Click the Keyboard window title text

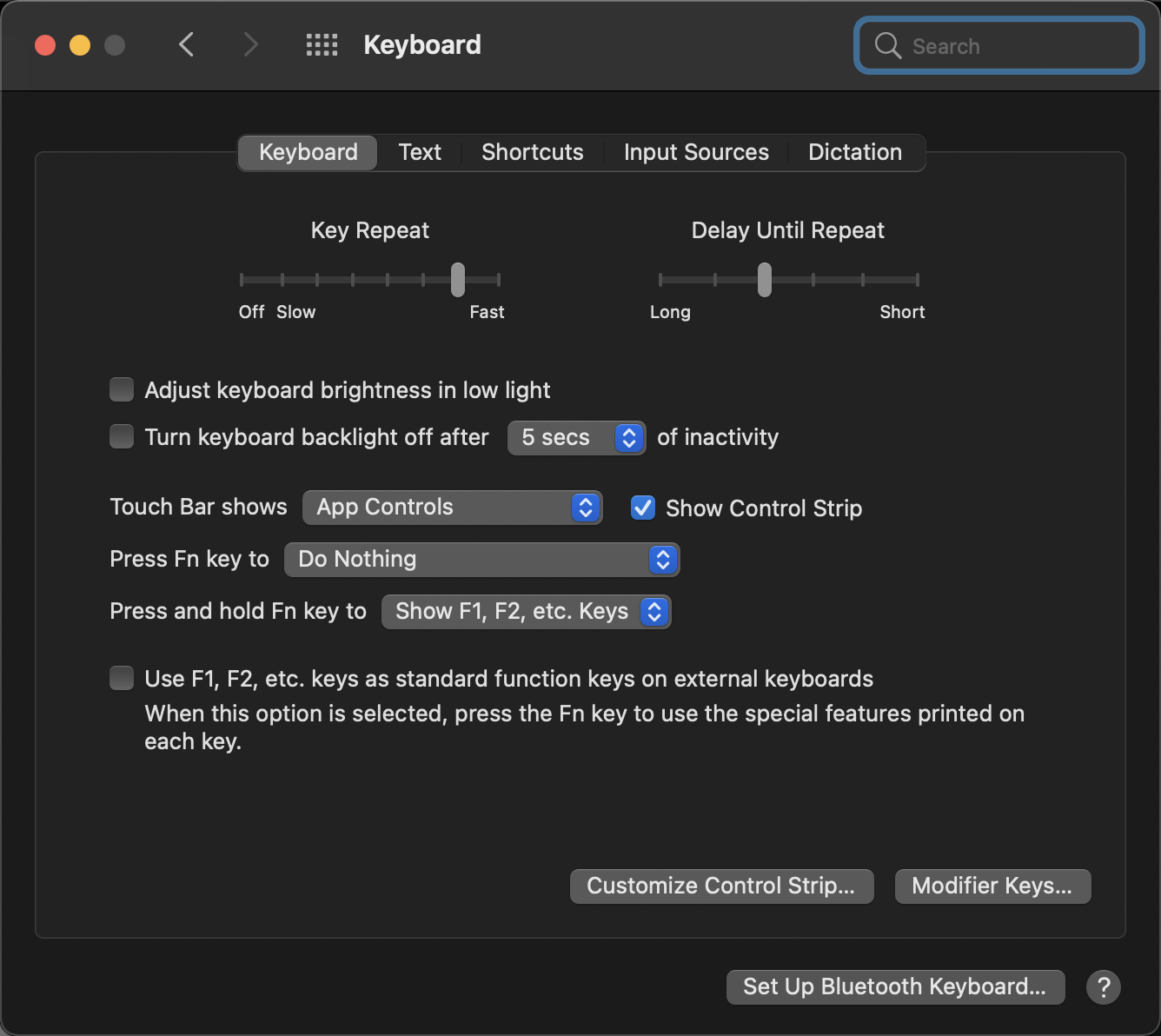click(422, 44)
